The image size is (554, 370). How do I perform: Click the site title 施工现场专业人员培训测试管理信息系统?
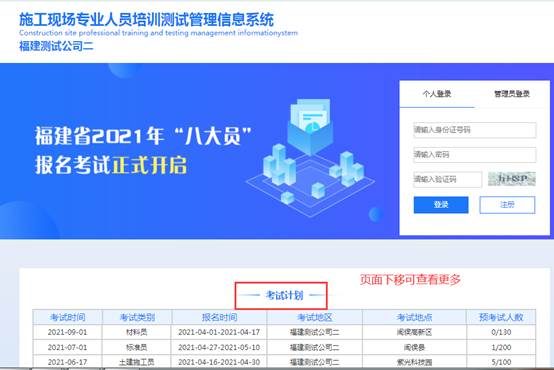point(146,19)
